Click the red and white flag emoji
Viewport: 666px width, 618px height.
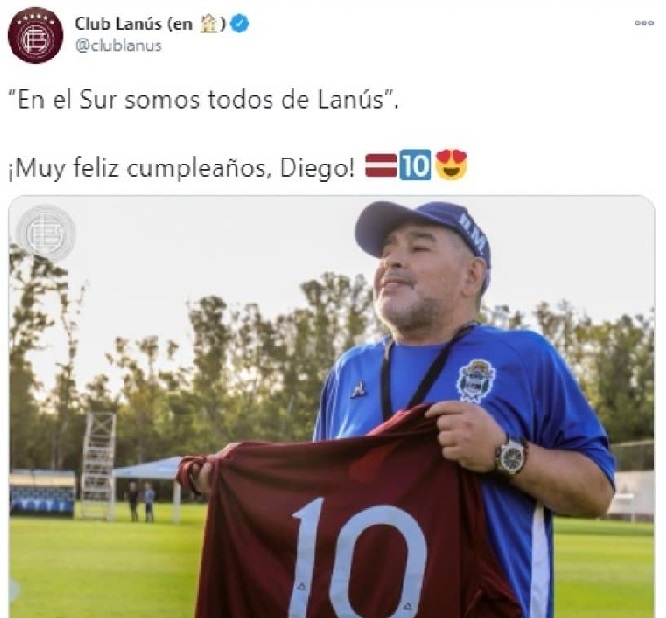(381, 166)
